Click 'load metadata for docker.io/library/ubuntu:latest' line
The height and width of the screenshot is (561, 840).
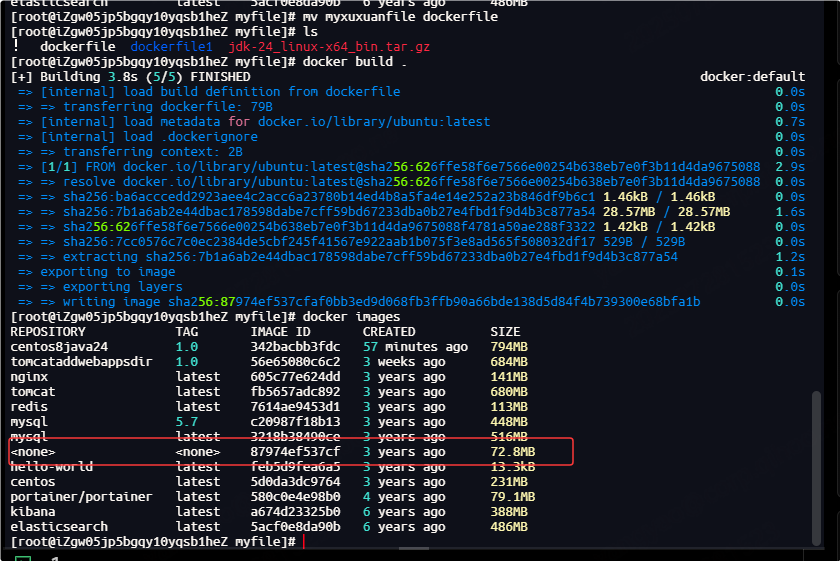(265, 122)
